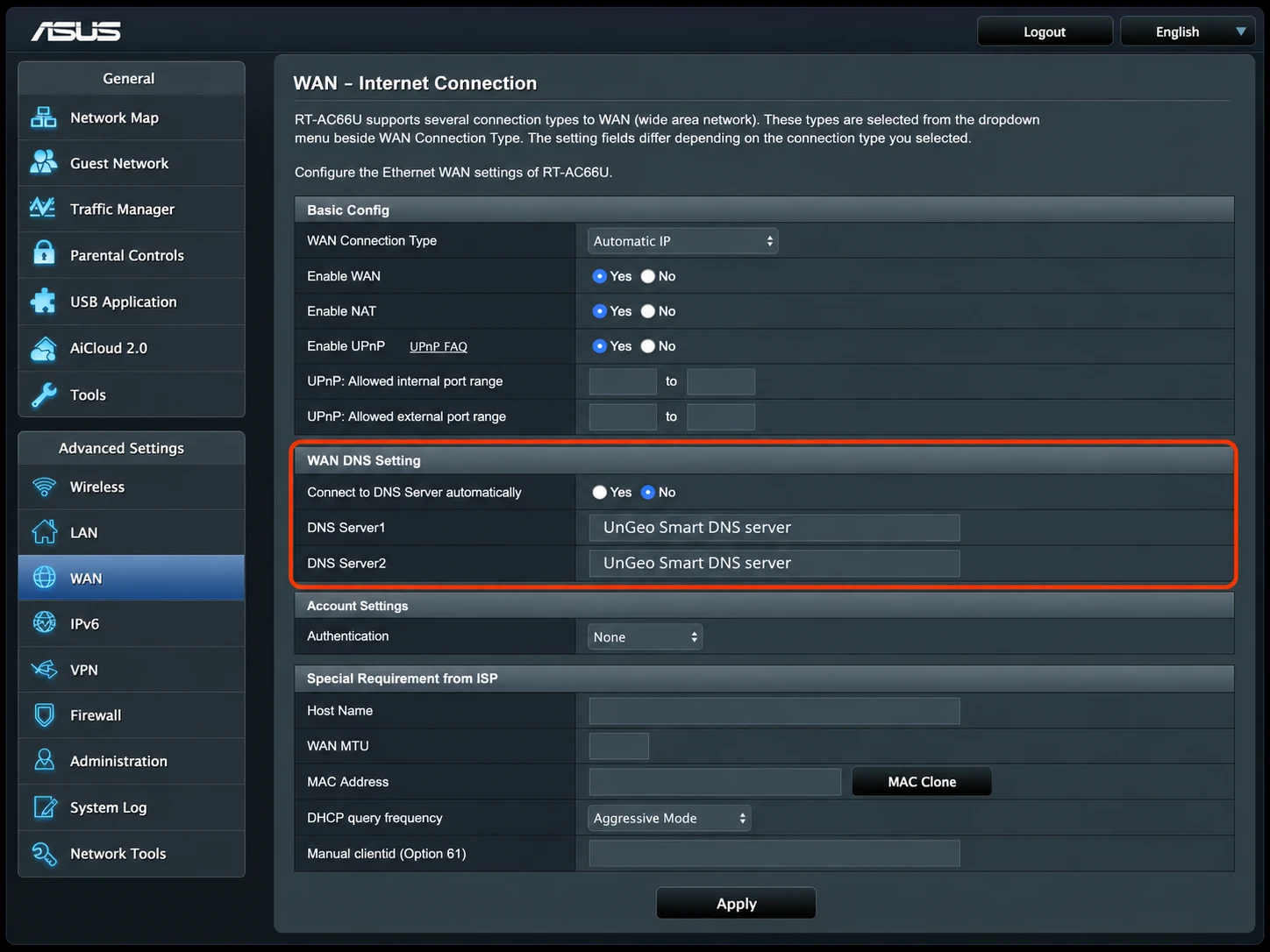This screenshot has height=952, width=1270.
Task: Open the Parental Controls page
Action: coord(132,255)
